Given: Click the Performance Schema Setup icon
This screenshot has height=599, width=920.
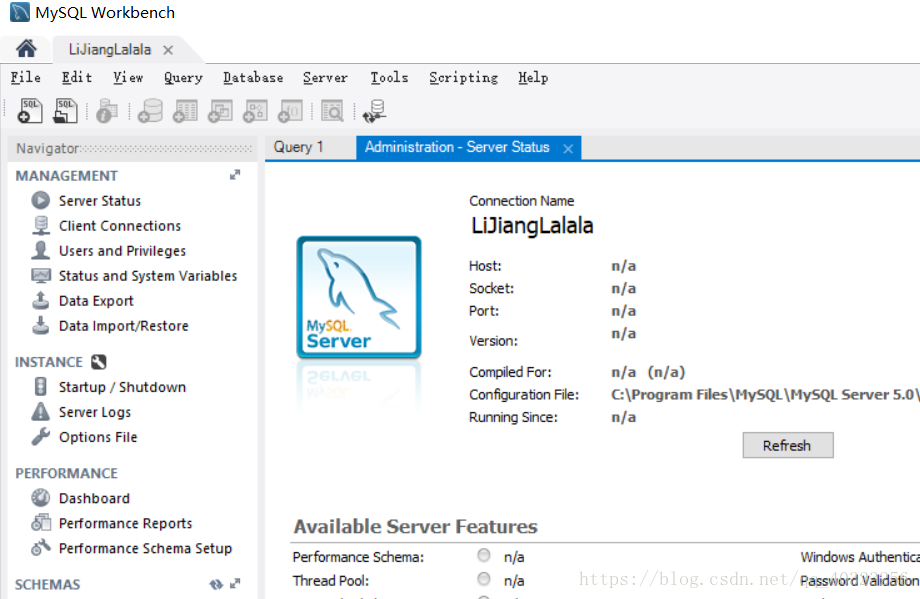Looking at the screenshot, I should click(40, 547).
